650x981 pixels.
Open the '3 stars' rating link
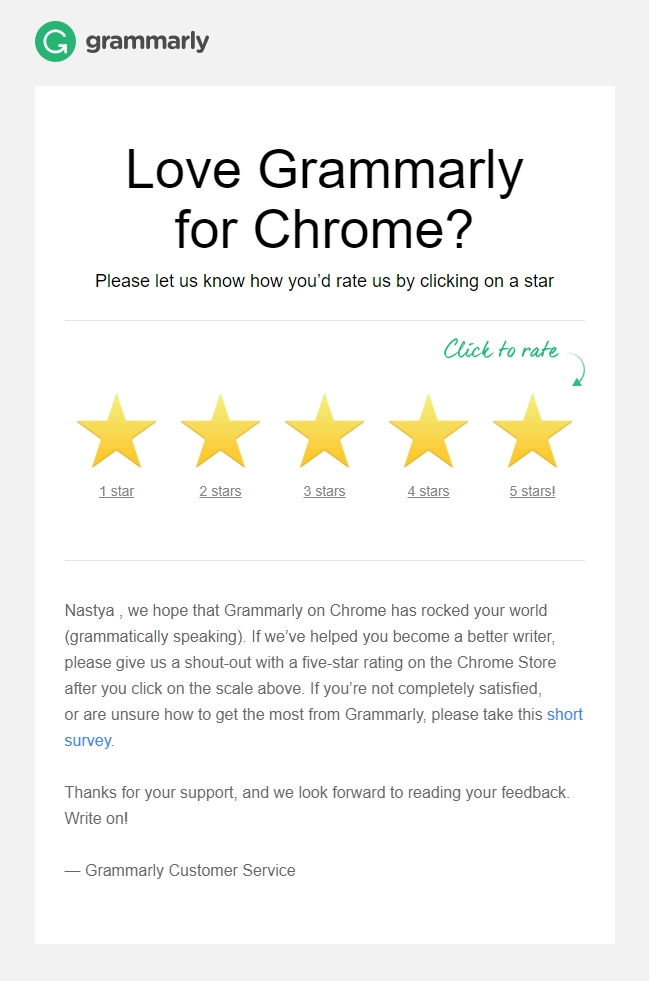(x=324, y=491)
